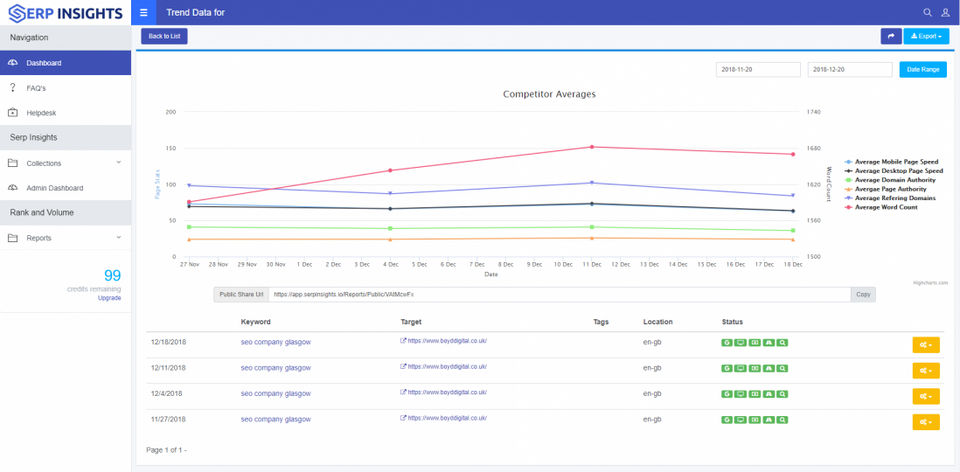Toggle Average Refering Domains series in legend

(x=890, y=198)
